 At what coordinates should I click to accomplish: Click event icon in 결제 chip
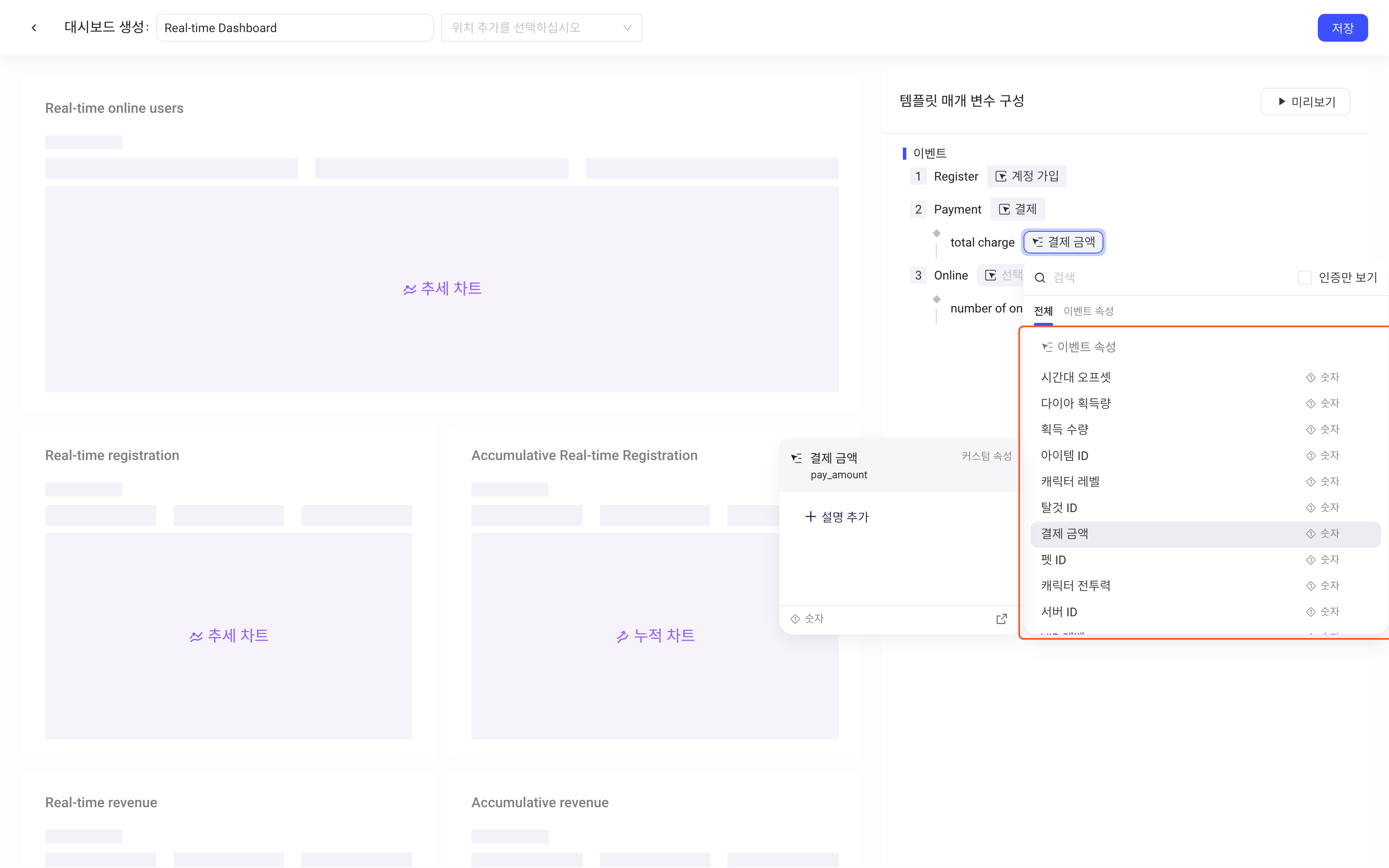point(1004,210)
